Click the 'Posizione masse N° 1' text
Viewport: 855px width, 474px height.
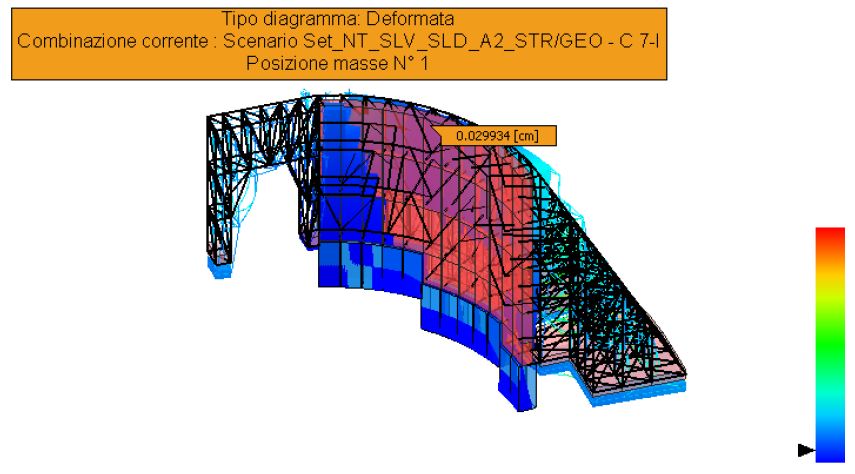click(337, 64)
